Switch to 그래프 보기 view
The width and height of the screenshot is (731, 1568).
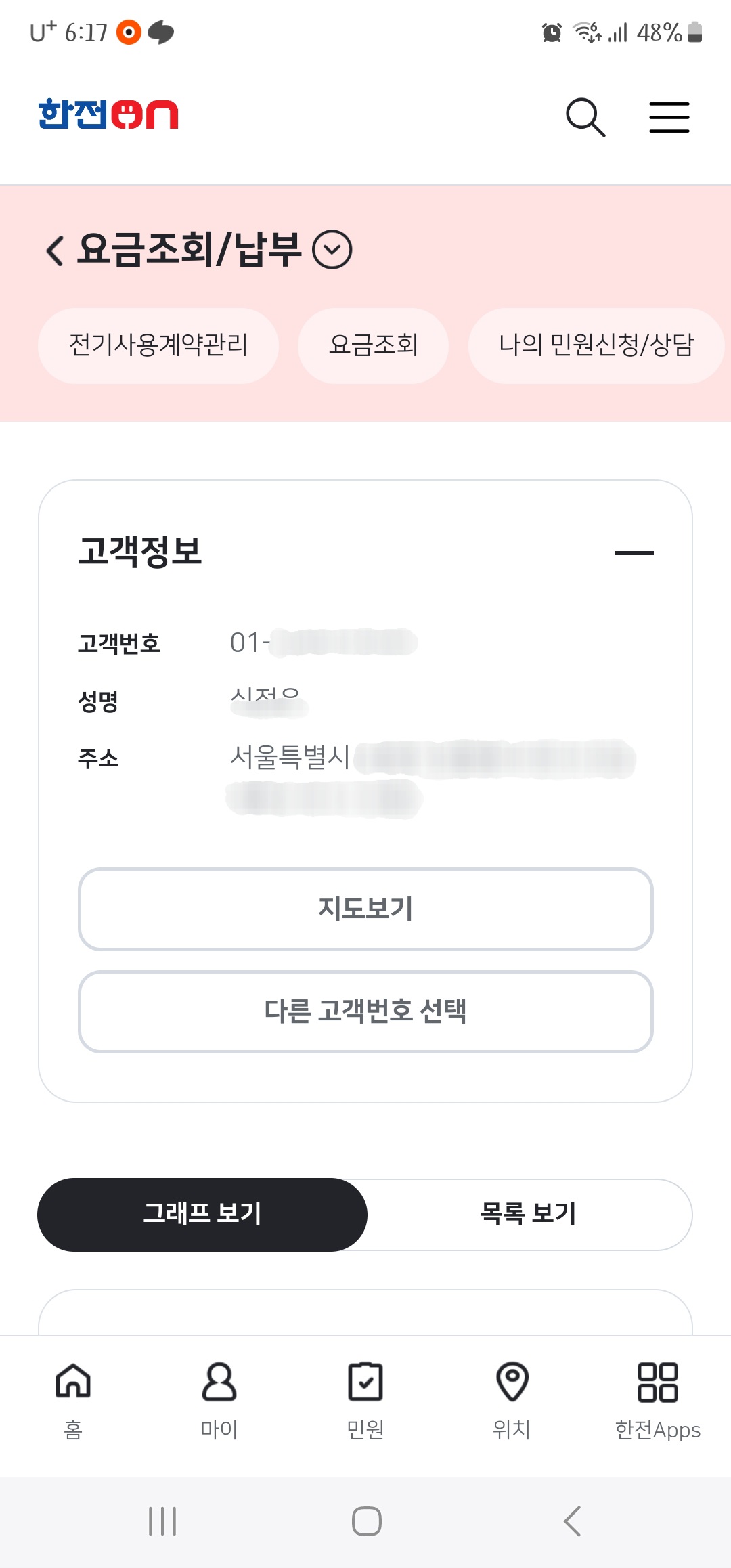[x=202, y=1215]
